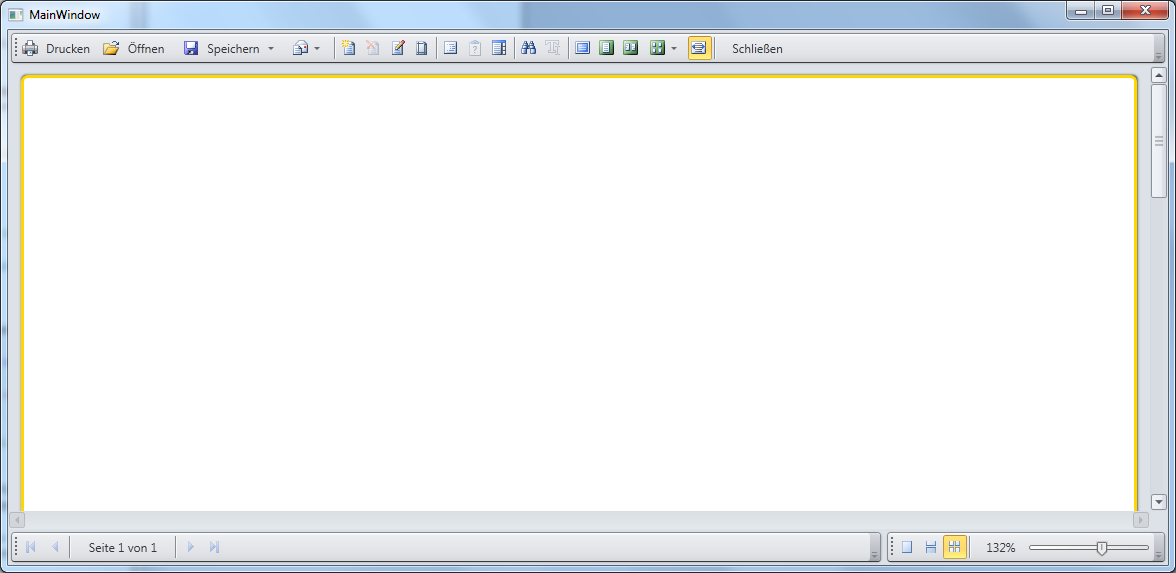Click the Seite 1 von 1 page indicator
Viewport: 1176px width, 573px height.
pyautogui.click(x=123, y=548)
